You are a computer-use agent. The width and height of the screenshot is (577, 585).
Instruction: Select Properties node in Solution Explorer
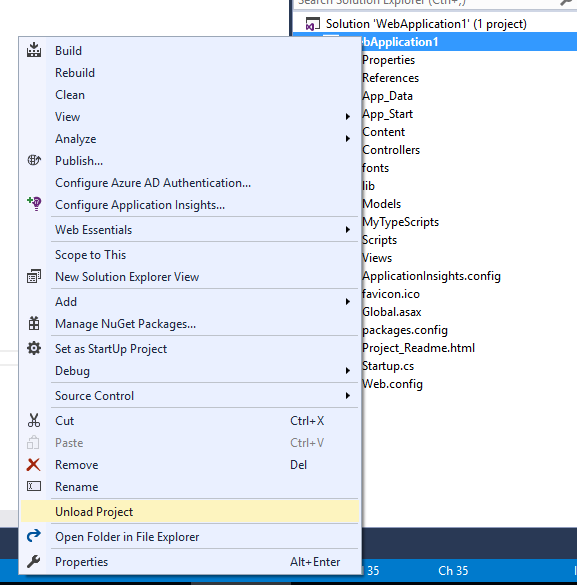(388, 60)
